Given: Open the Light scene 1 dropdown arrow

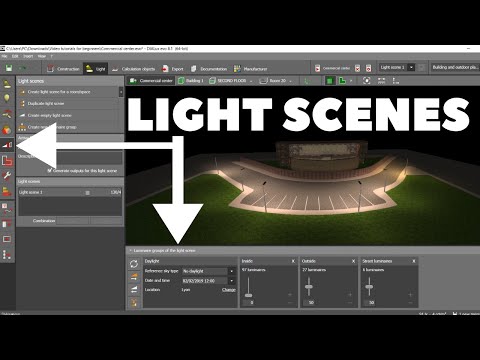Looking at the screenshot, I should (x=411, y=67).
